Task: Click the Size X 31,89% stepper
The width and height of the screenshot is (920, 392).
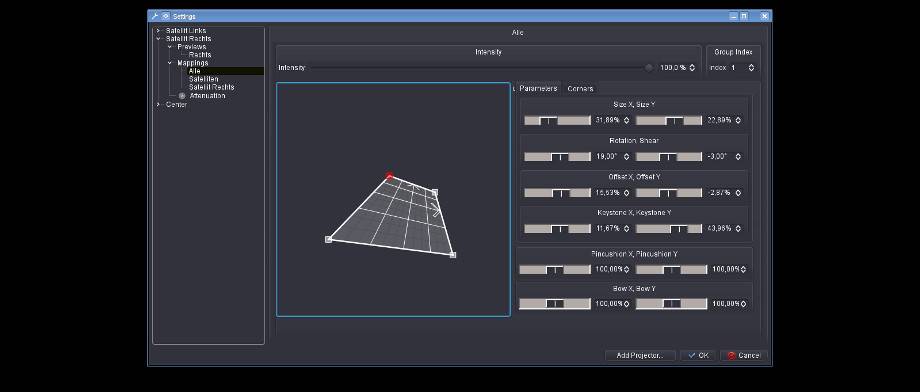Action: (626, 120)
